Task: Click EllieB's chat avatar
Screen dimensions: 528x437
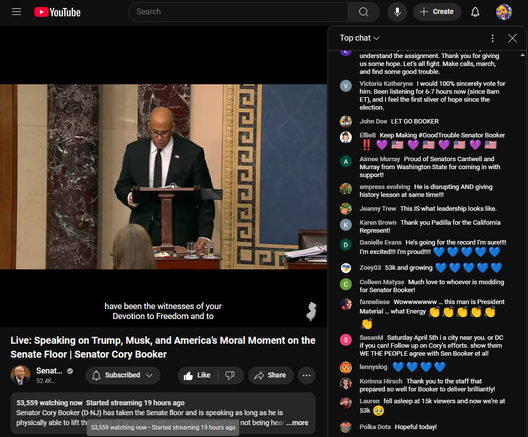Action: 346,137
